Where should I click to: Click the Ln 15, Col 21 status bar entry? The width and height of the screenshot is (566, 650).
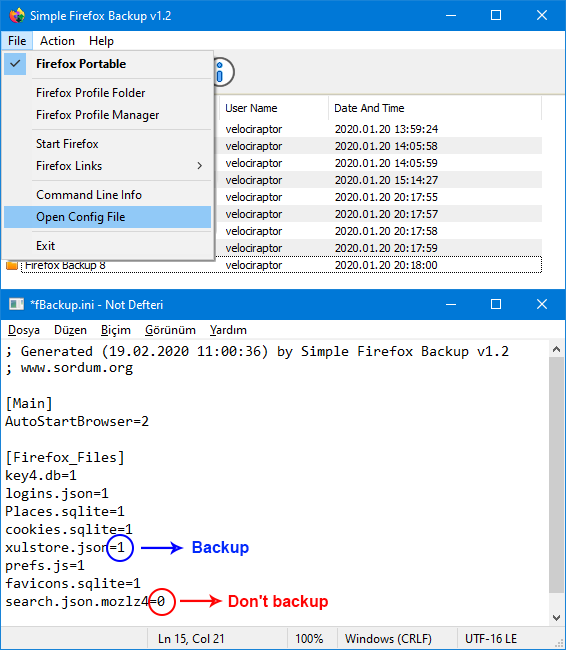click(x=191, y=639)
